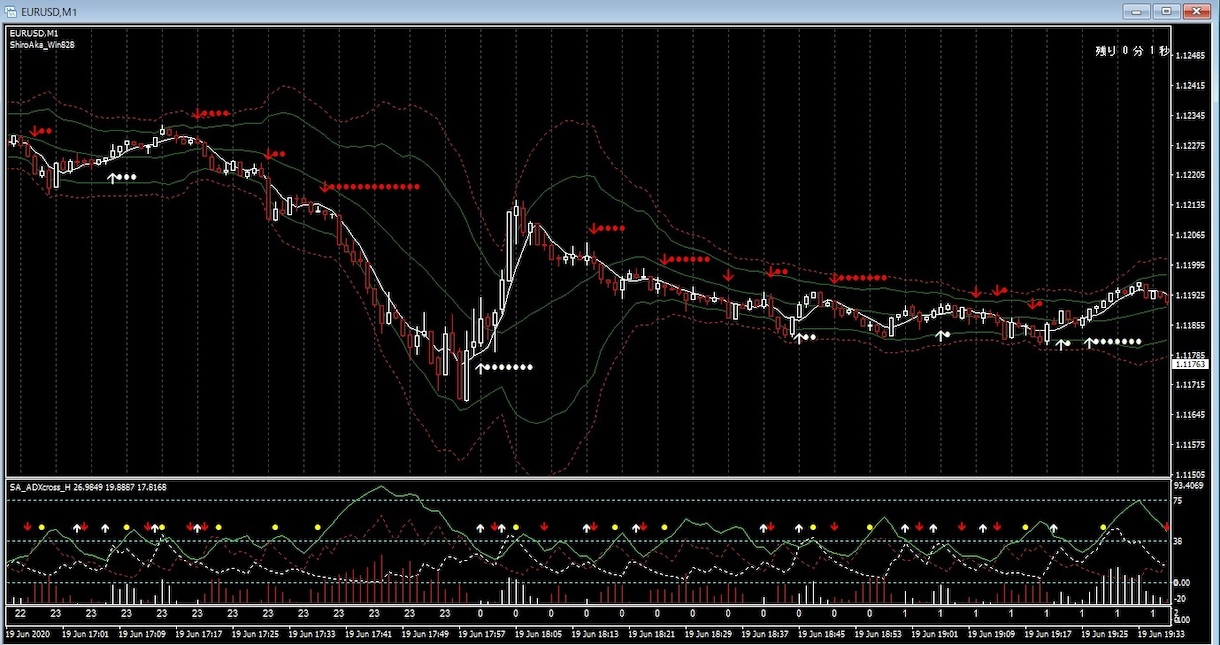Click the 19 Jun 17:01 time label
Image resolution: width=1220 pixels, height=645 pixels.
point(84,634)
